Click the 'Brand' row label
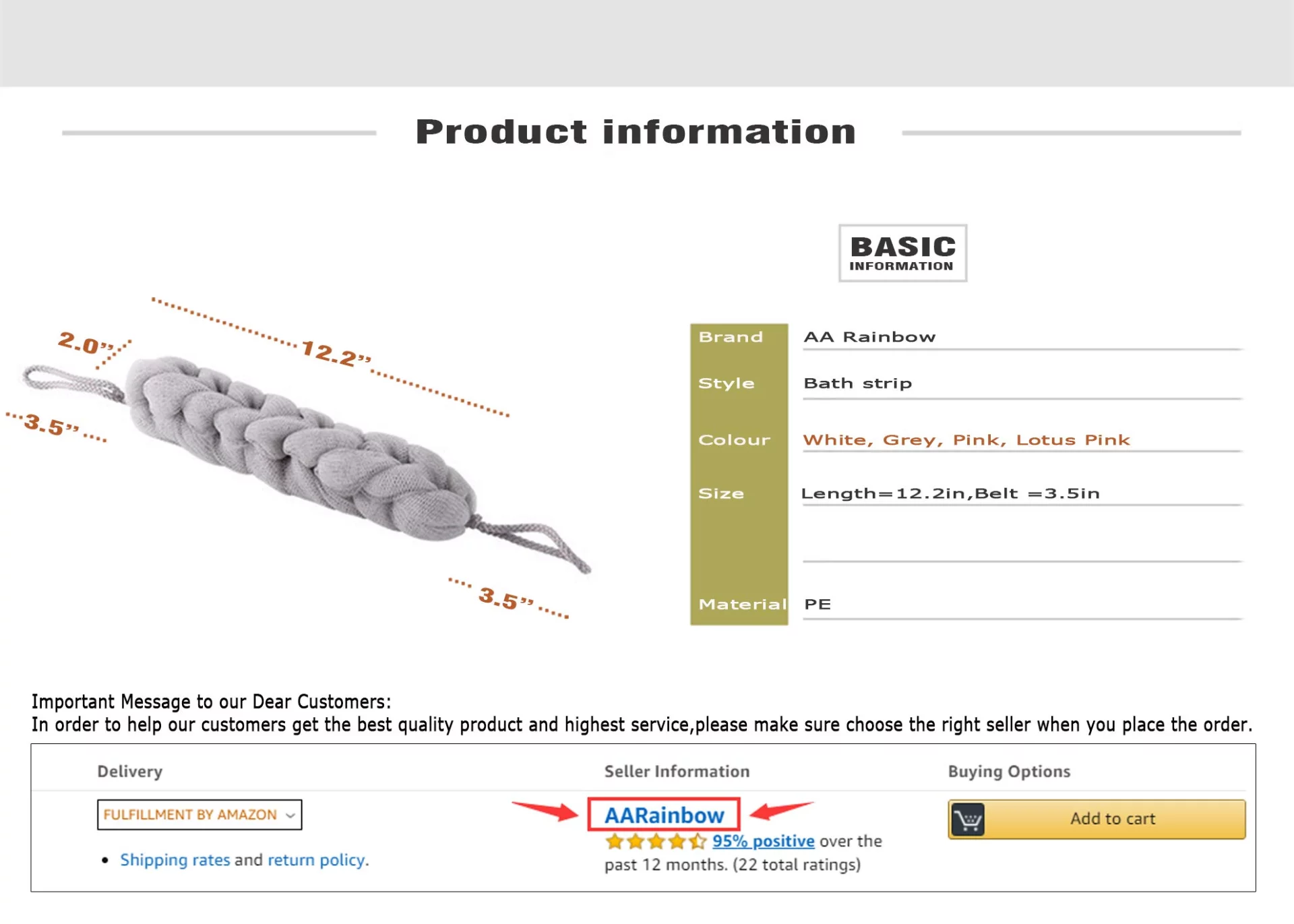 [x=731, y=337]
